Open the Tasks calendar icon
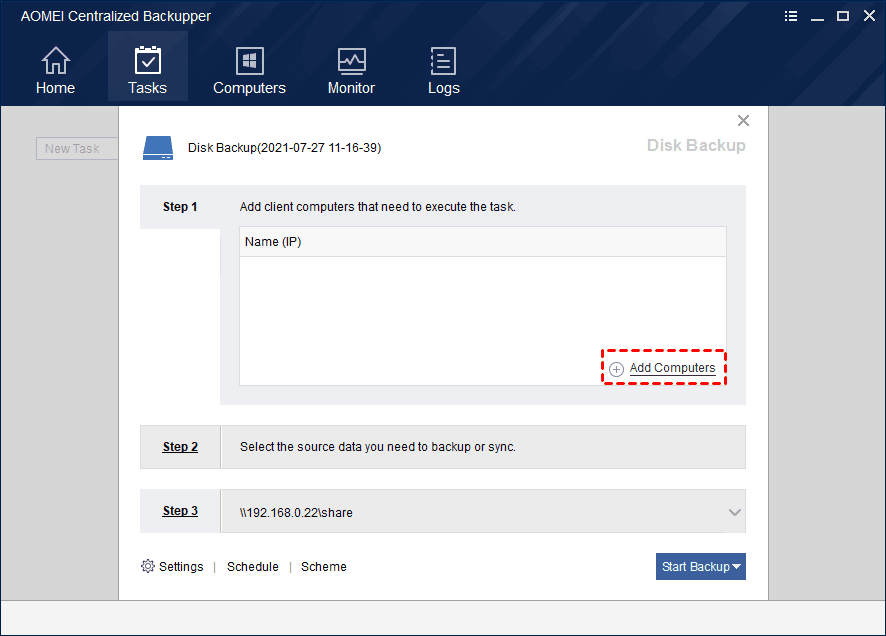886x636 pixels. [147, 60]
